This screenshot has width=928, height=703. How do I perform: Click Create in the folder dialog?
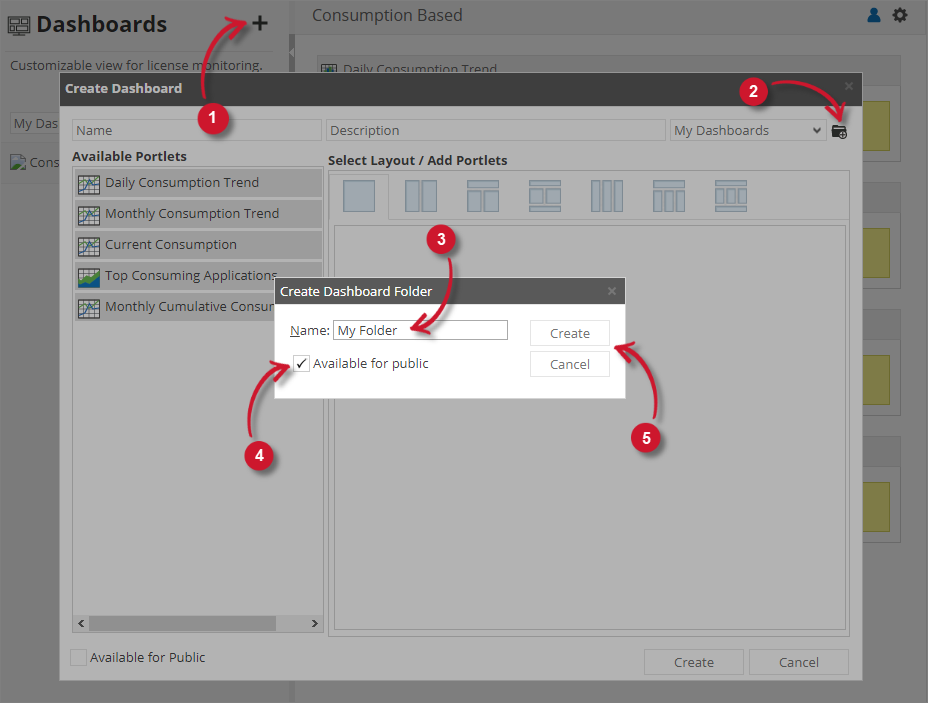click(x=569, y=333)
